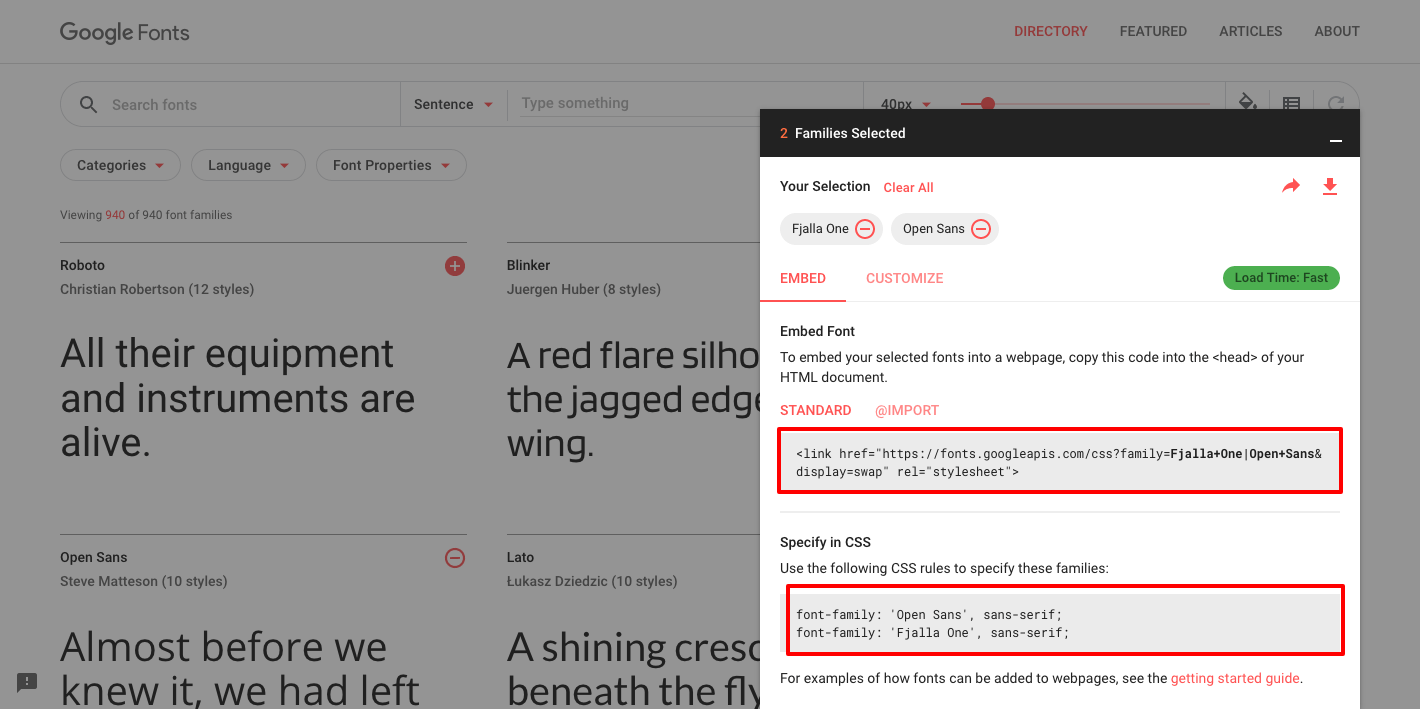Click the paint bucket color icon

pos(1247,103)
